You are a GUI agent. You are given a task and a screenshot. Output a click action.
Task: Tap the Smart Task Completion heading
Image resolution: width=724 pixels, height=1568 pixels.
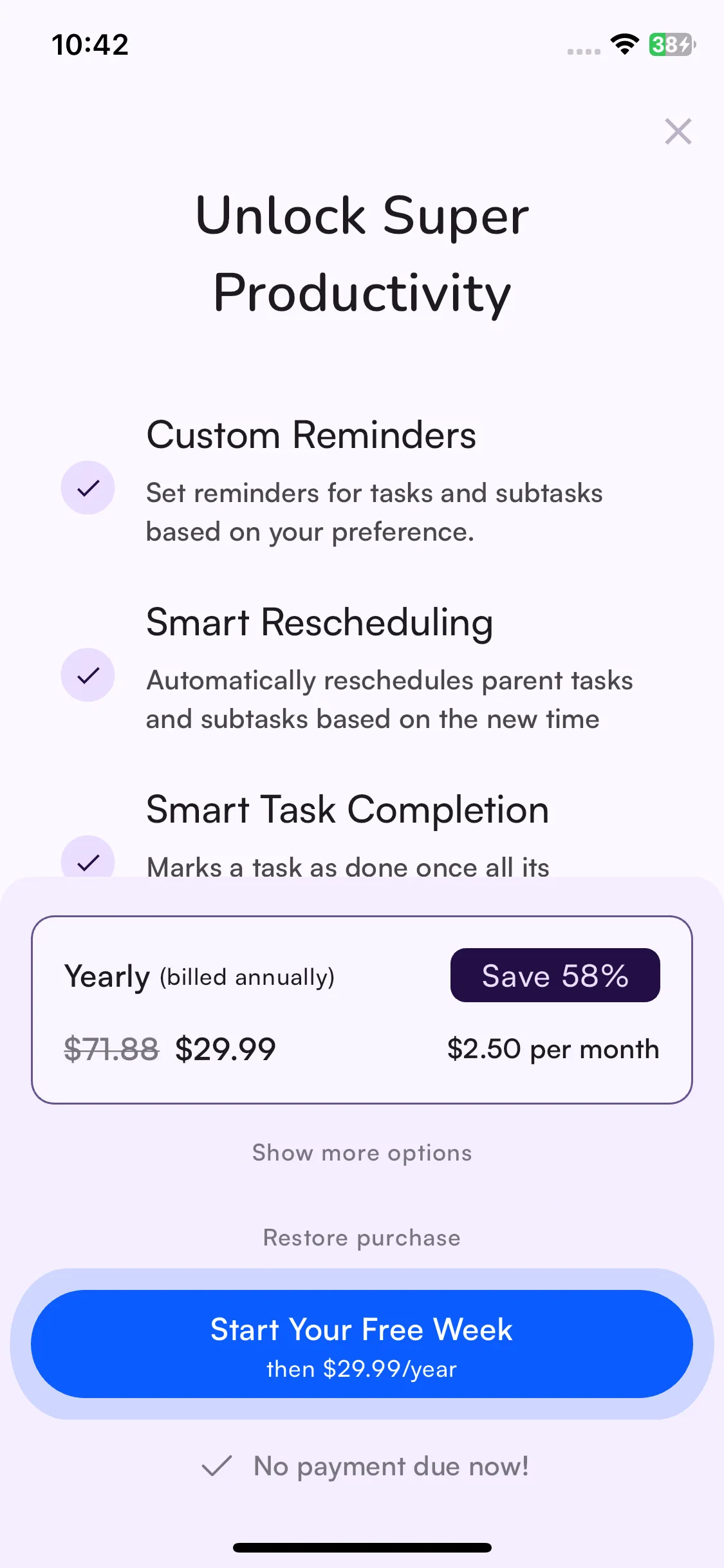pos(348,810)
